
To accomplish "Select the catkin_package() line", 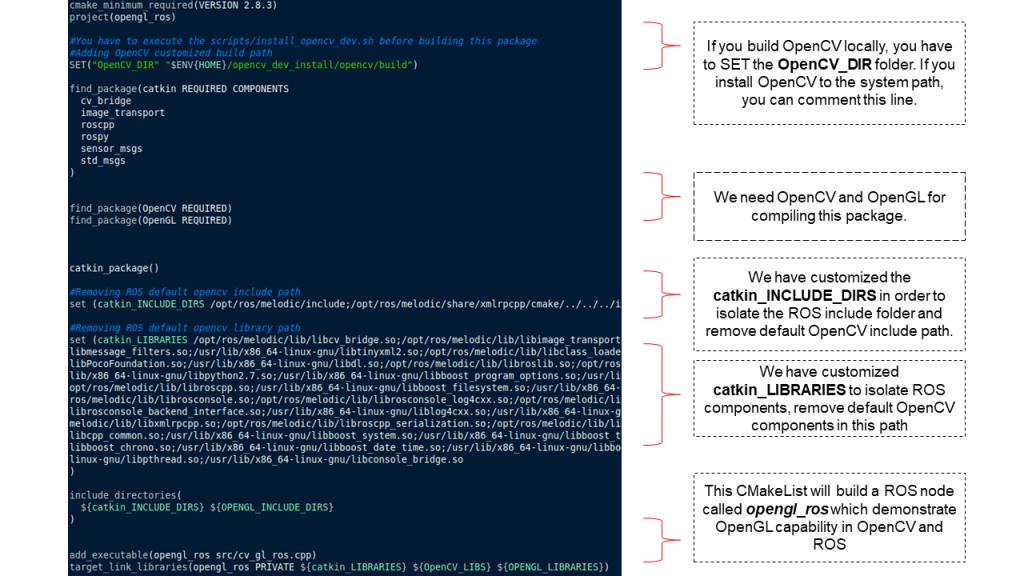I will (114, 268).
